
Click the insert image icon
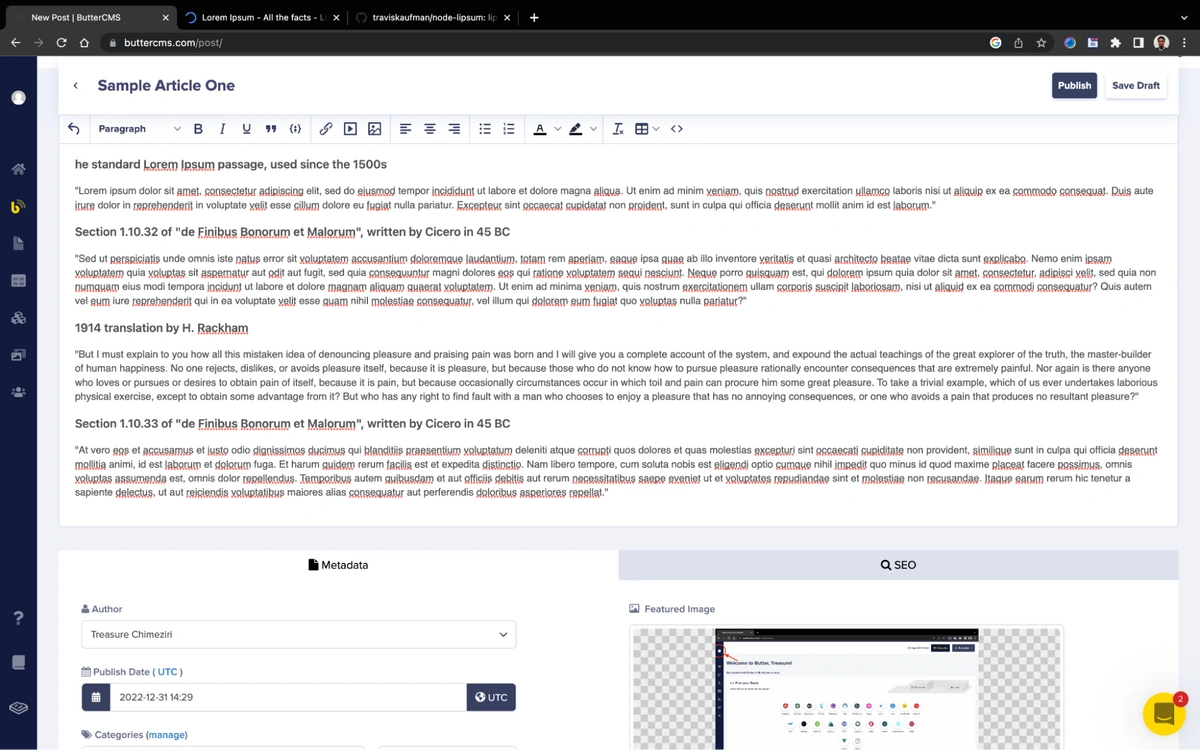click(x=375, y=129)
